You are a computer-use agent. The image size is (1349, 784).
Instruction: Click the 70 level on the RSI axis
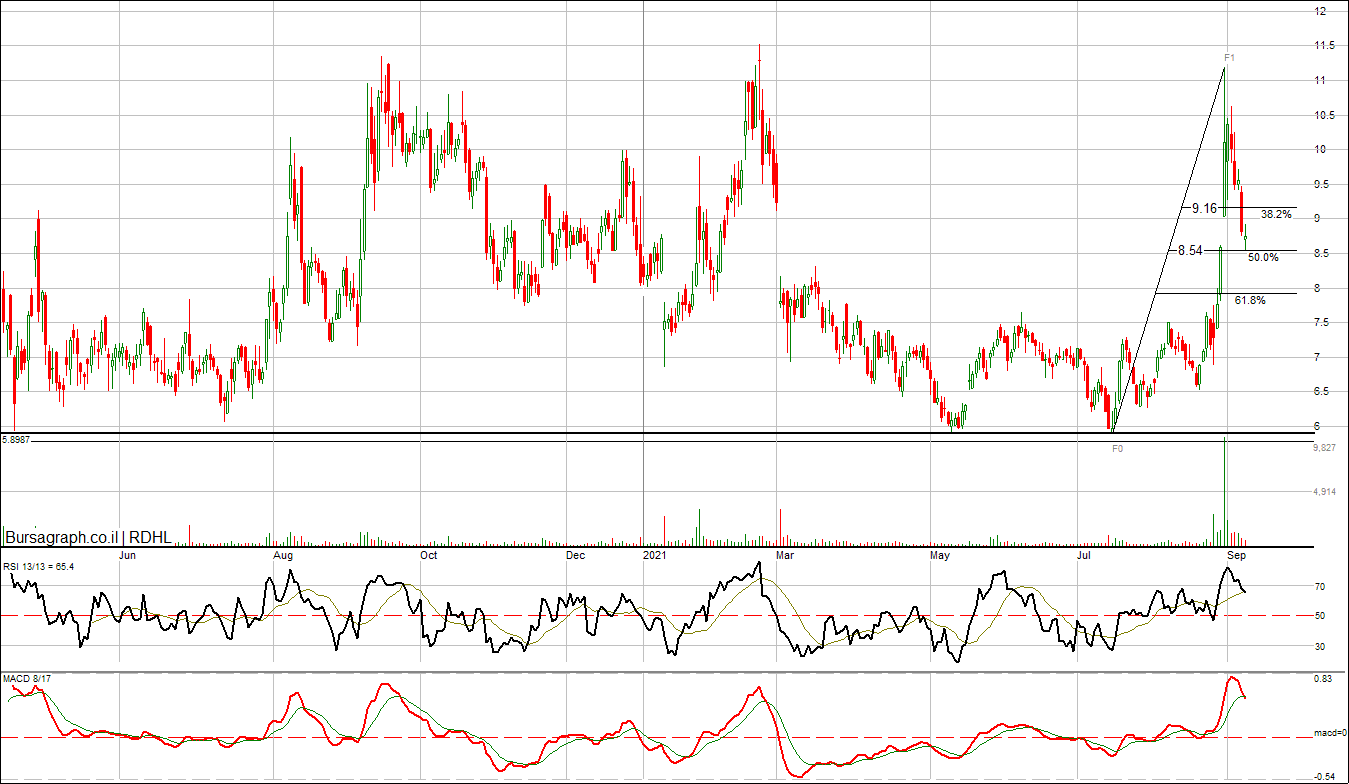point(1320,587)
